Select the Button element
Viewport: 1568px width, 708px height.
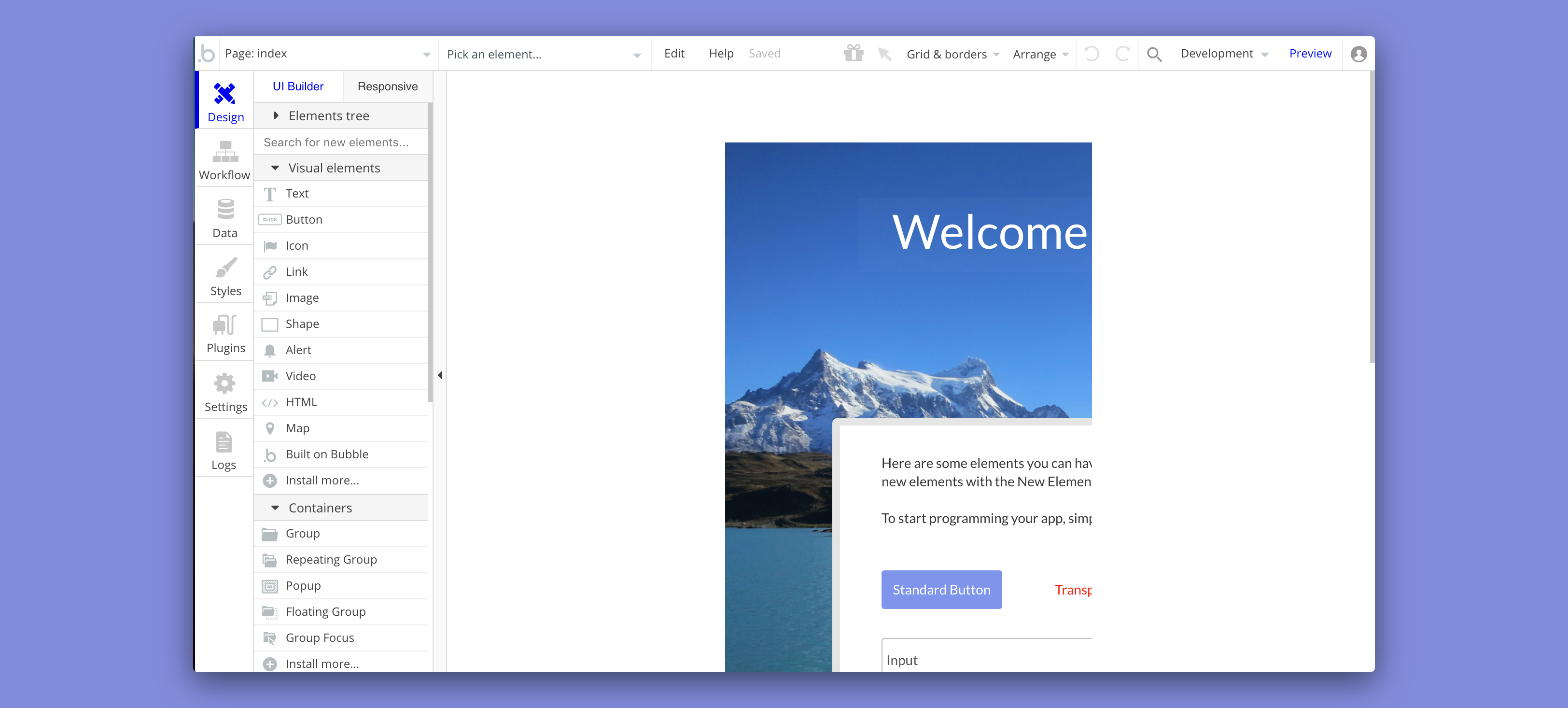[341, 220]
